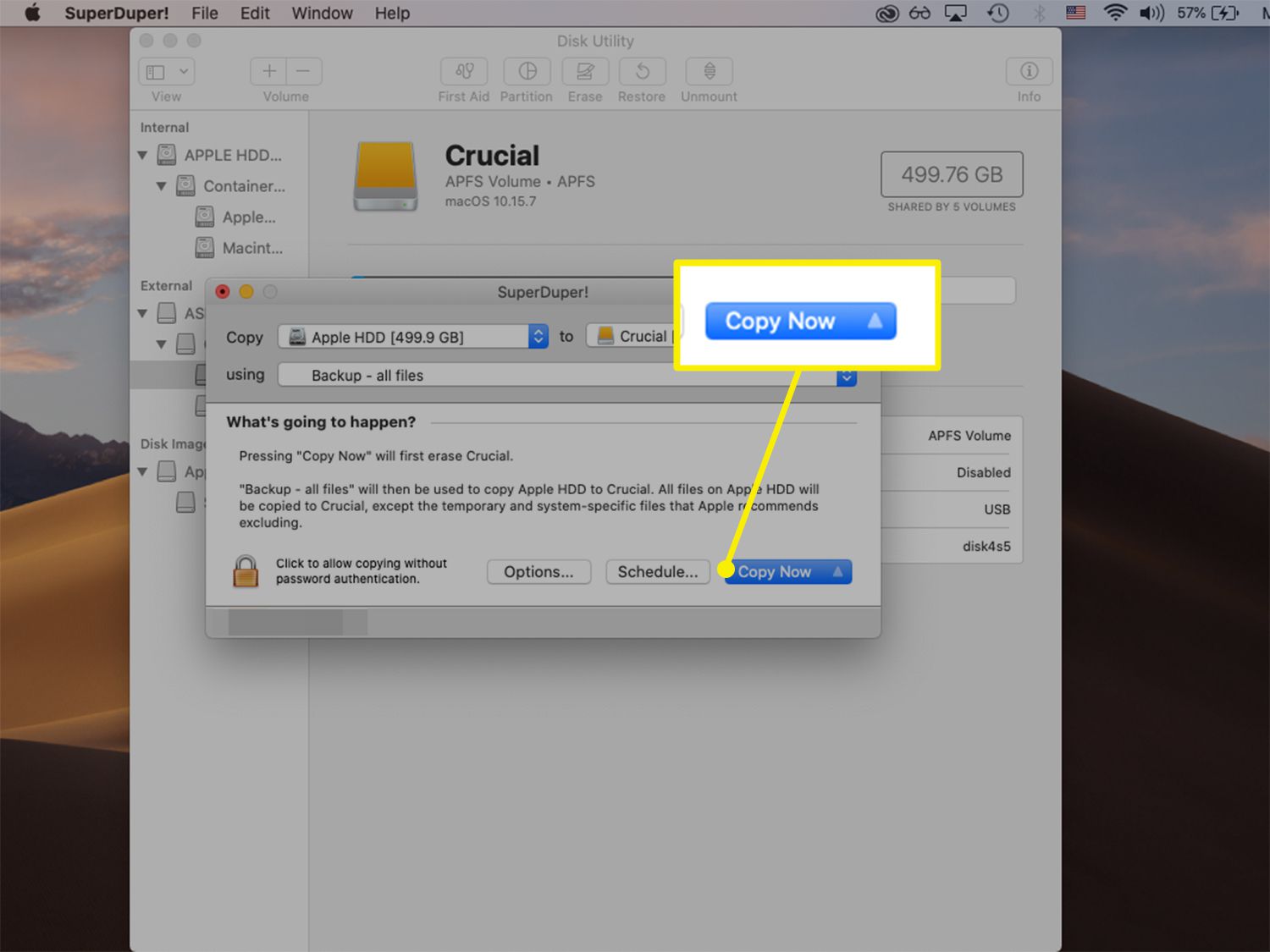Click the Copy Now button in the dialog

788,572
